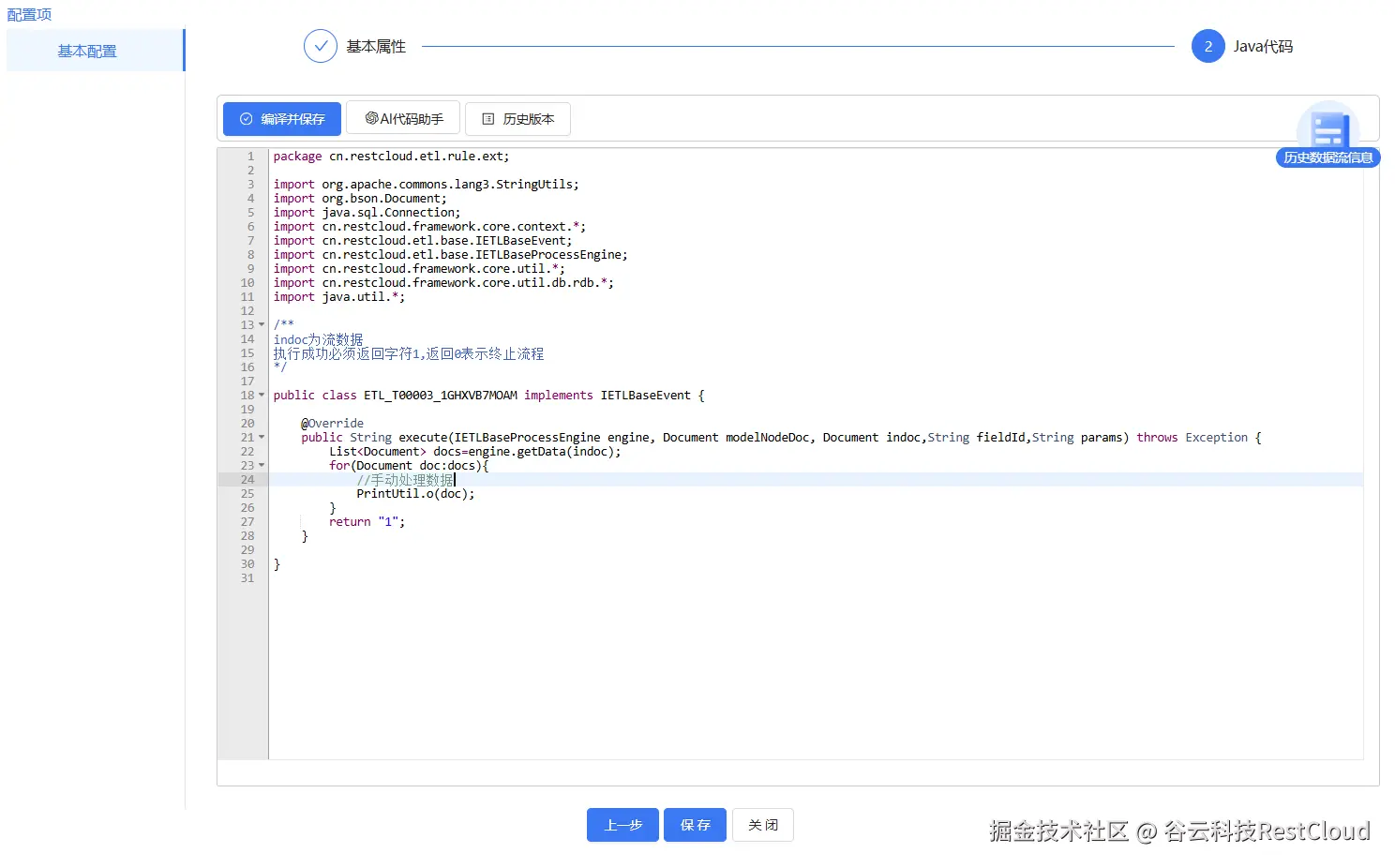Open 历史版本 history versions
The width and height of the screenshot is (1395, 868).
[x=517, y=119]
